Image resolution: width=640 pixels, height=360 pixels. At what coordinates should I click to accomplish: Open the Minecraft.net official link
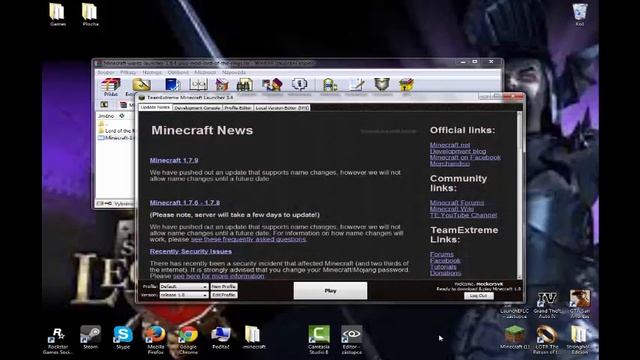click(x=450, y=145)
